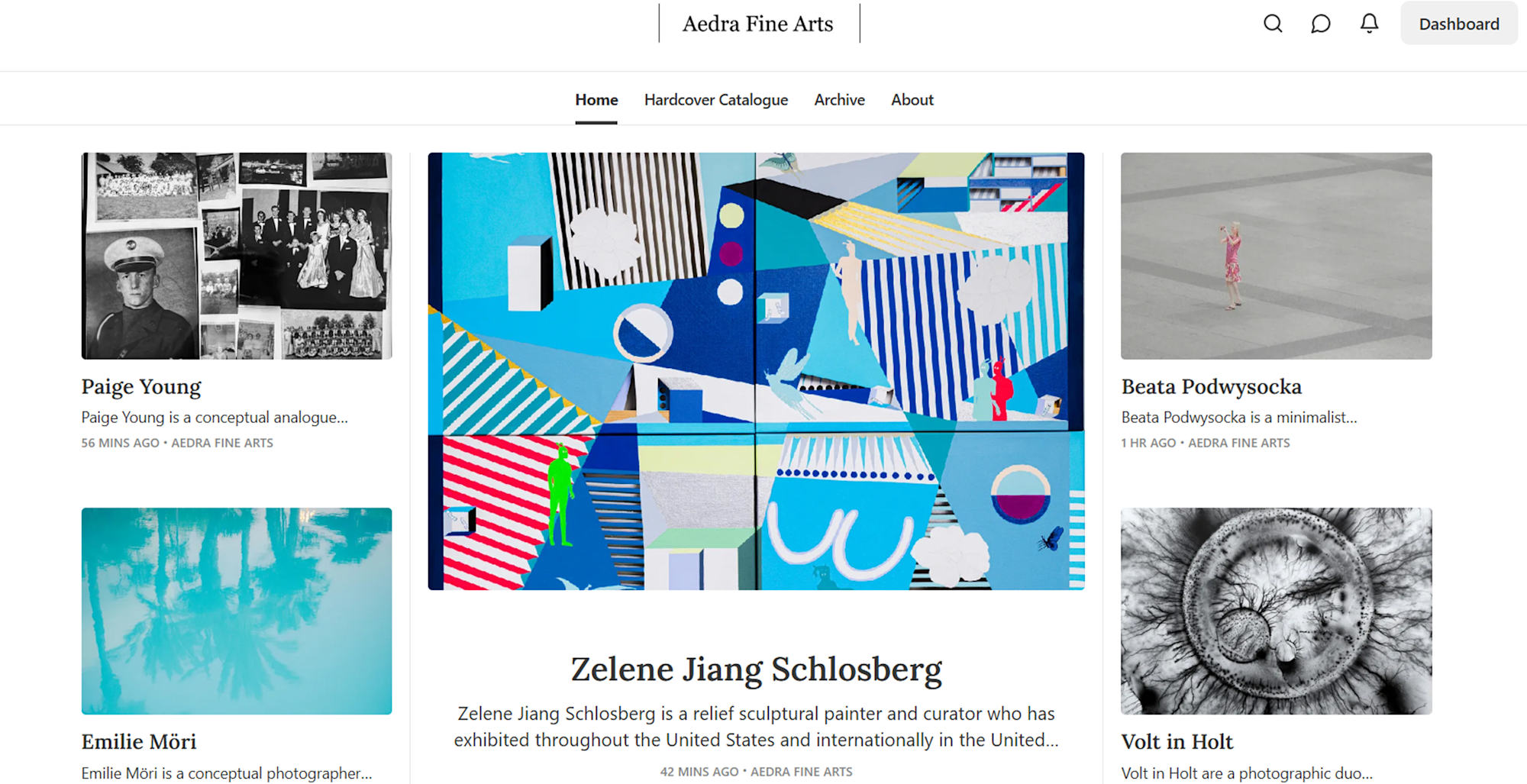The image size is (1527, 784).
Task: Open the Beata Podwysocka plaza photograph
Action: coord(1276,256)
